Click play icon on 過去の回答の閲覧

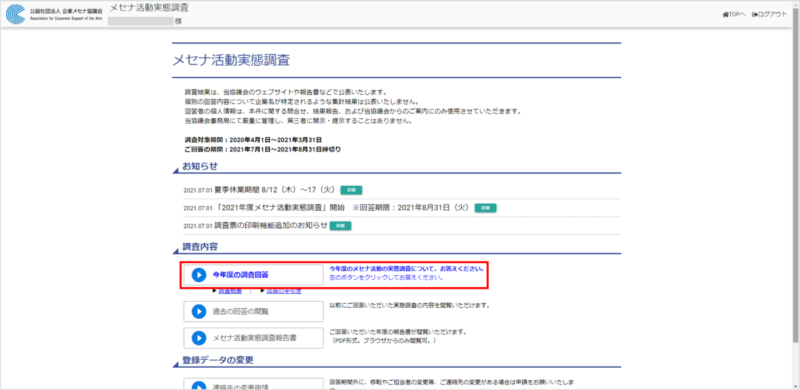point(198,311)
